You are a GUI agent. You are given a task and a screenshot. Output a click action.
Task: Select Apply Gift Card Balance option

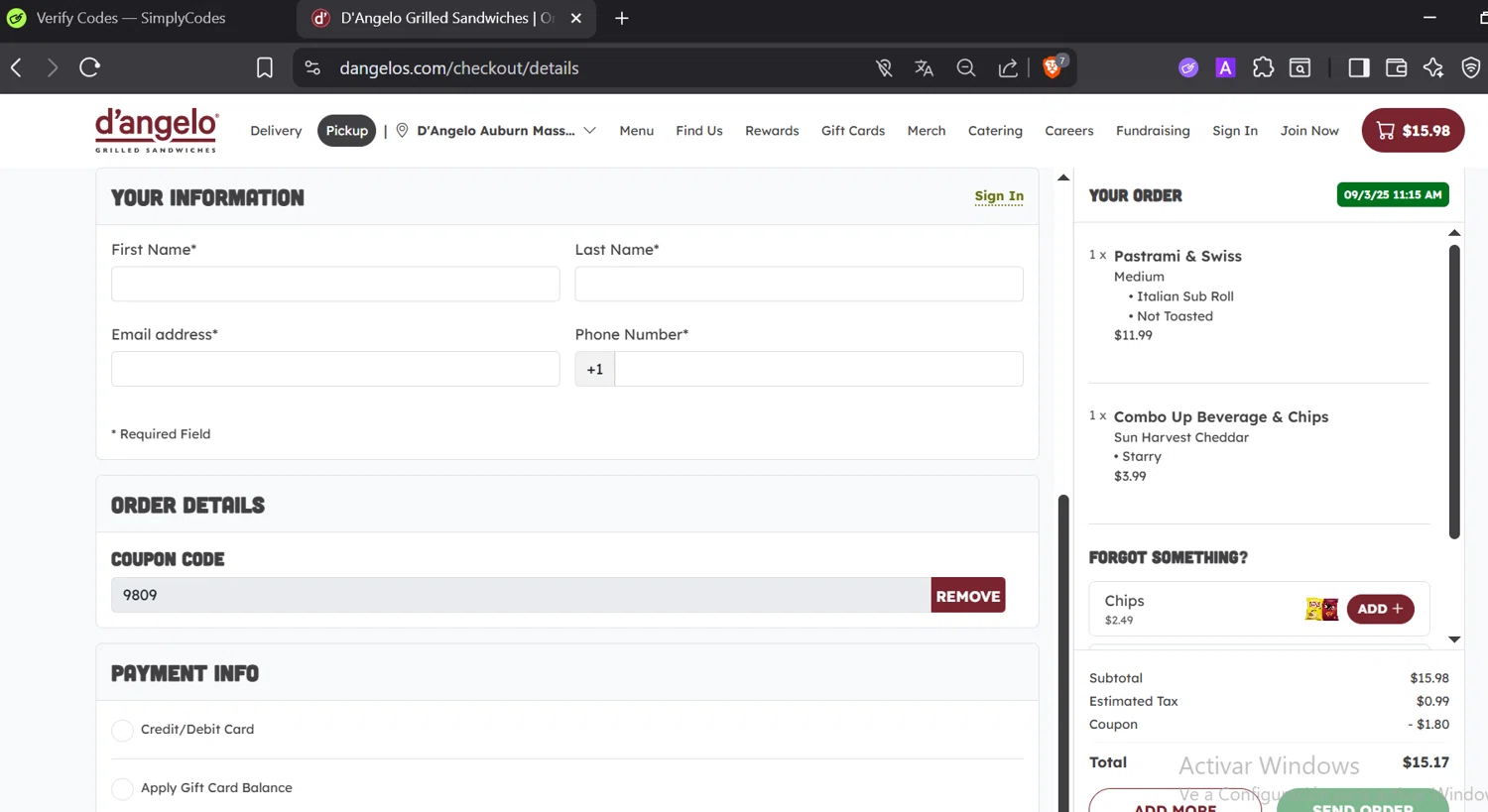(122, 789)
